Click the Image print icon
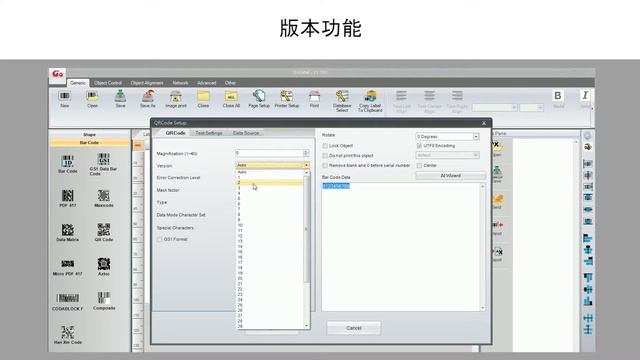The width and height of the screenshot is (640, 360). [x=176, y=99]
